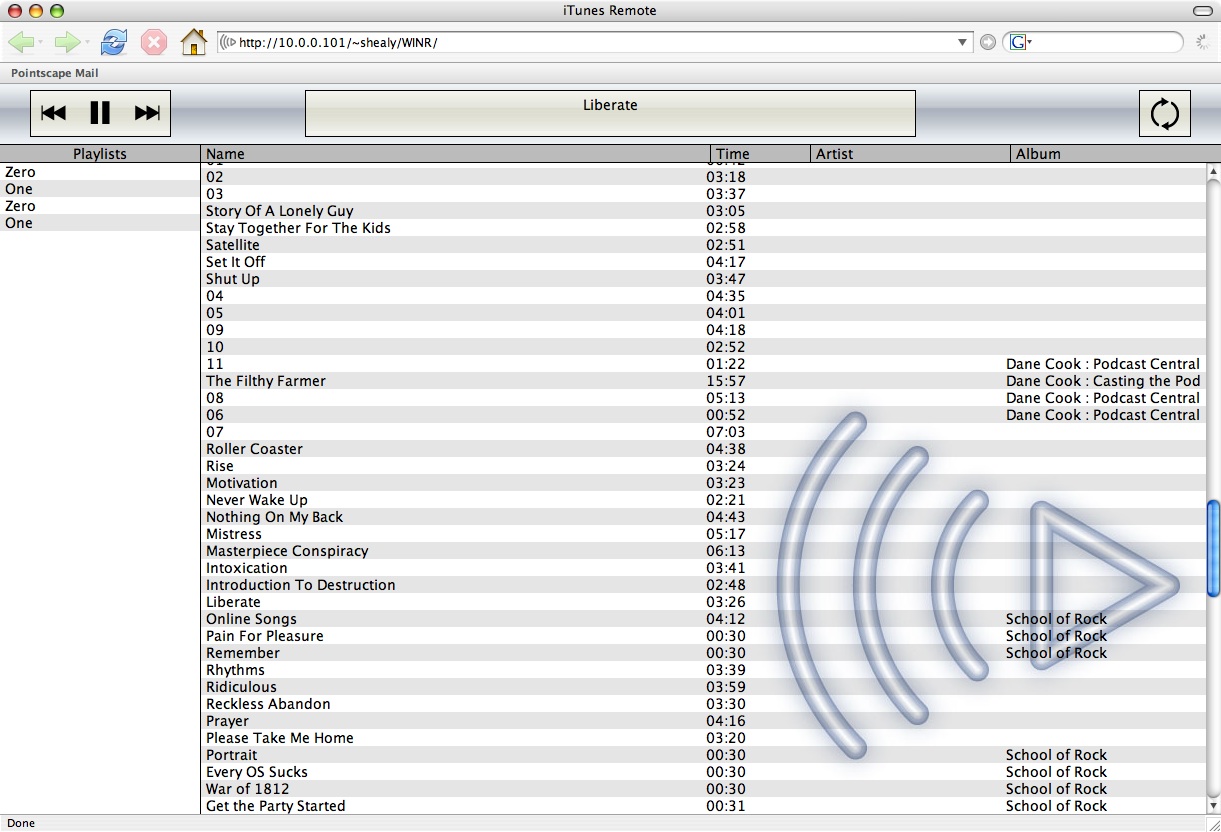The height and width of the screenshot is (832, 1221).
Task: Pause the currently playing song
Action: 100,113
